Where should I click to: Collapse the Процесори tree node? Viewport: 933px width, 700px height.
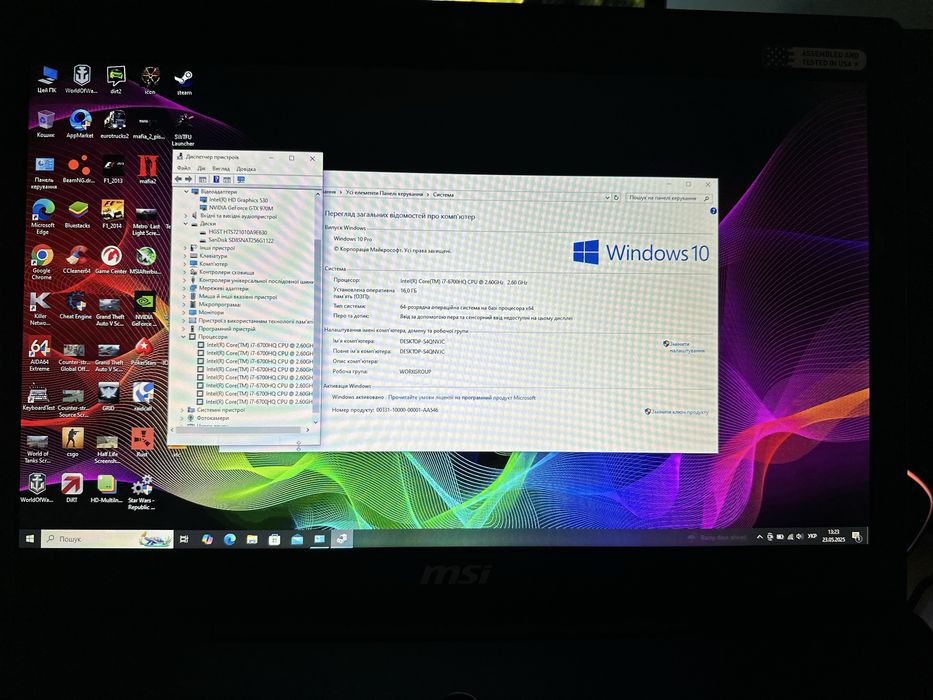coord(184,337)
